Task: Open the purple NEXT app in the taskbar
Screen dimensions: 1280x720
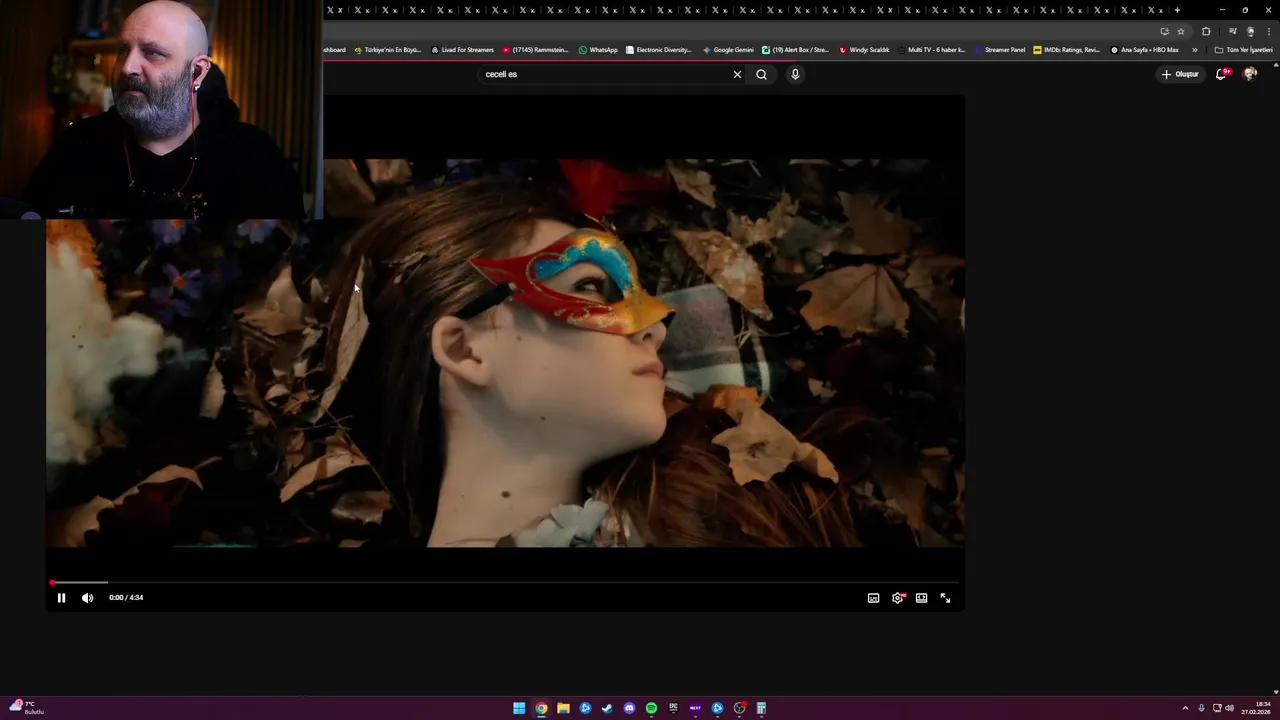Action: click(695, 708)
